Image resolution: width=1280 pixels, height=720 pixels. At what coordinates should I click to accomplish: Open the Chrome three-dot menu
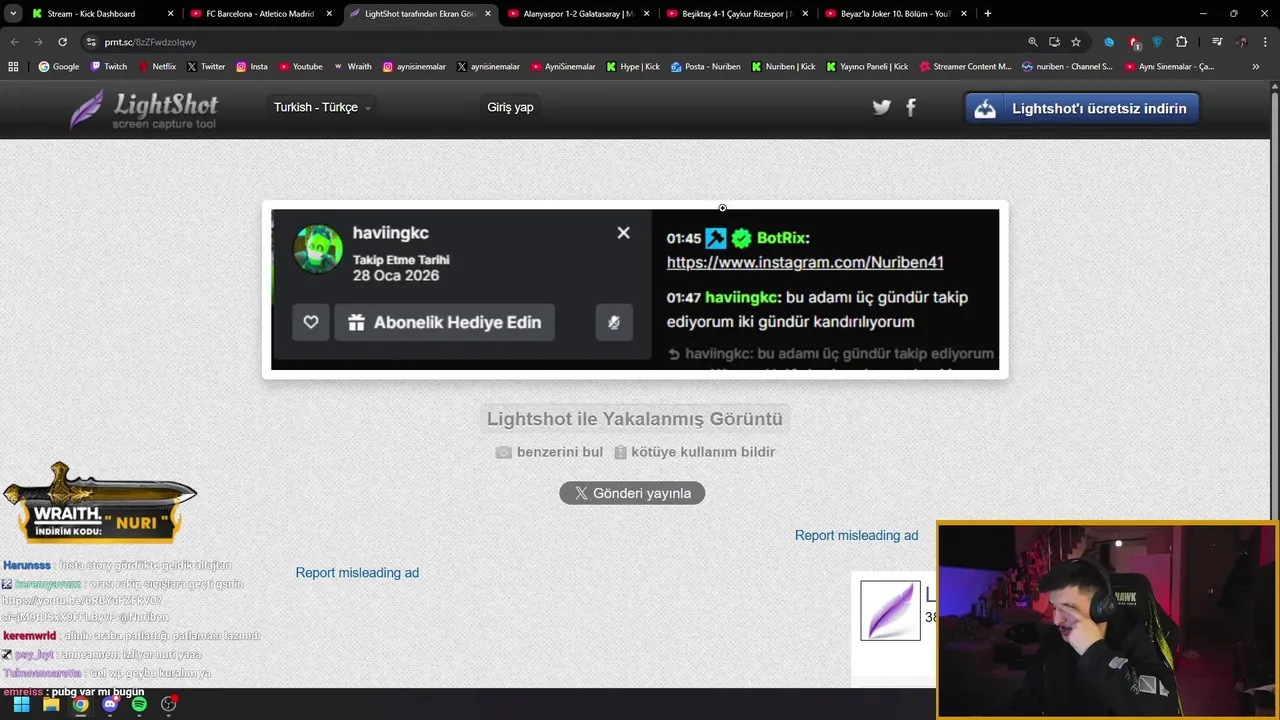[1265, 42]
